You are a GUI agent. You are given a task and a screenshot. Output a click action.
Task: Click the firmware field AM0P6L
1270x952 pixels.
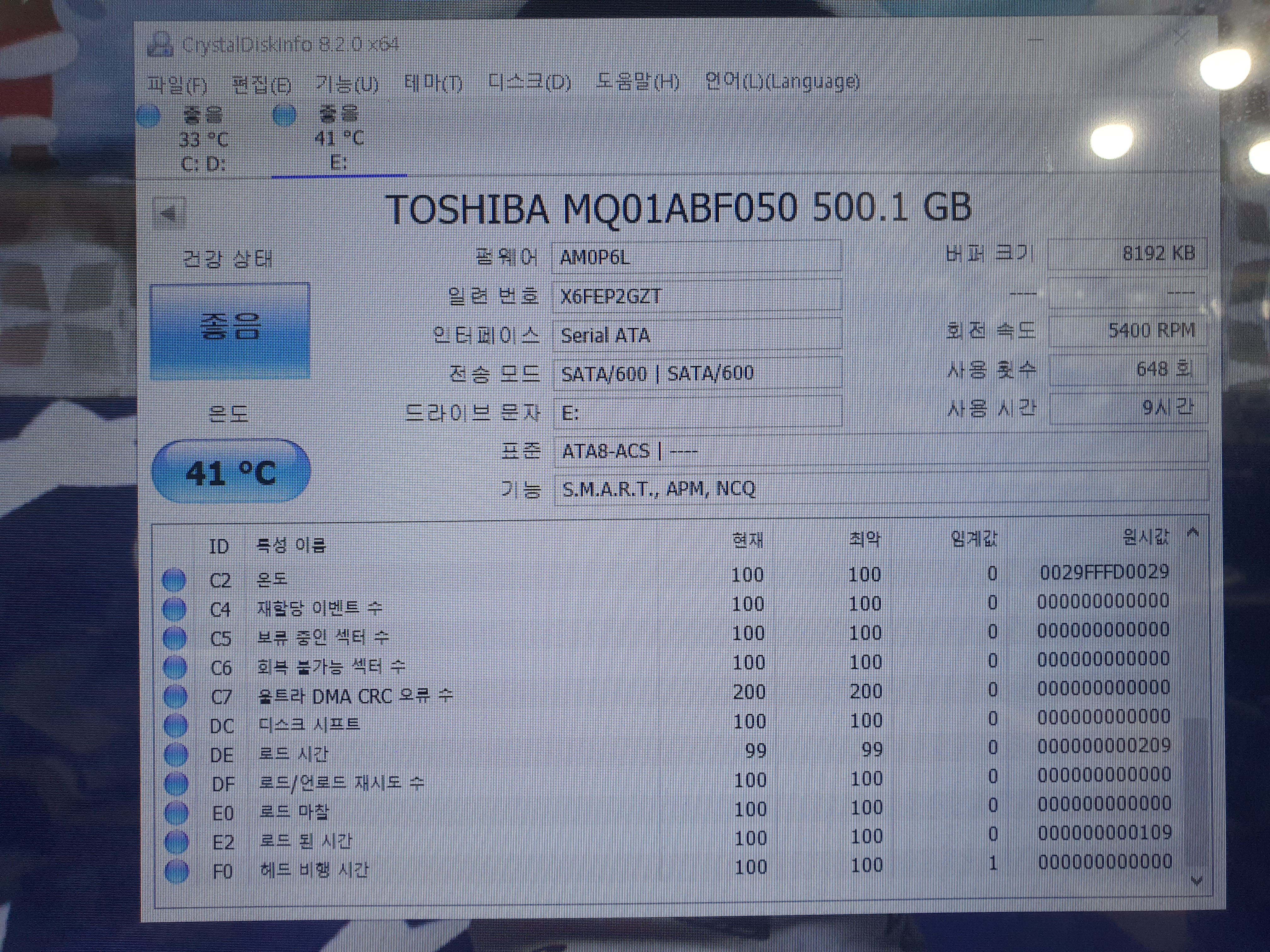click(x=697, y=257)
